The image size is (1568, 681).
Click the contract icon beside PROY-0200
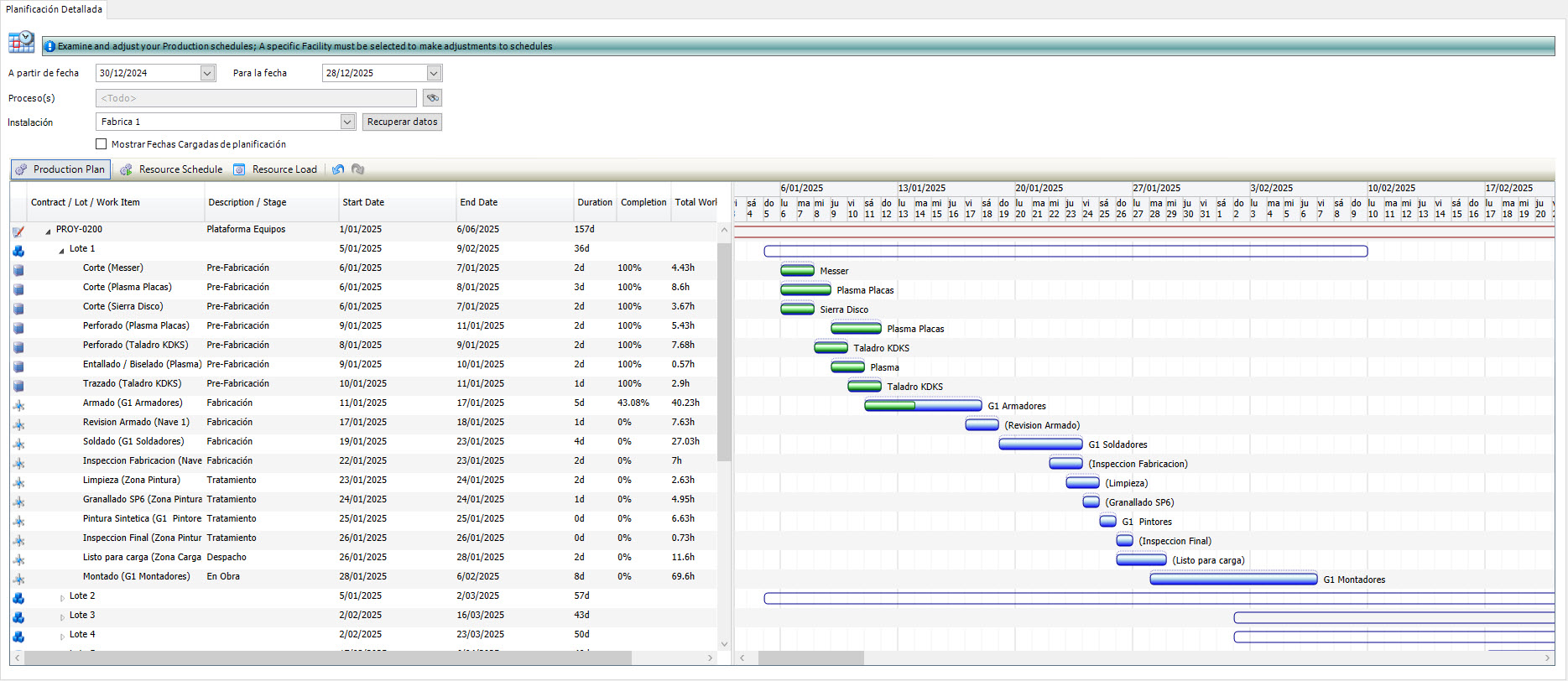[x=18, y=231]
